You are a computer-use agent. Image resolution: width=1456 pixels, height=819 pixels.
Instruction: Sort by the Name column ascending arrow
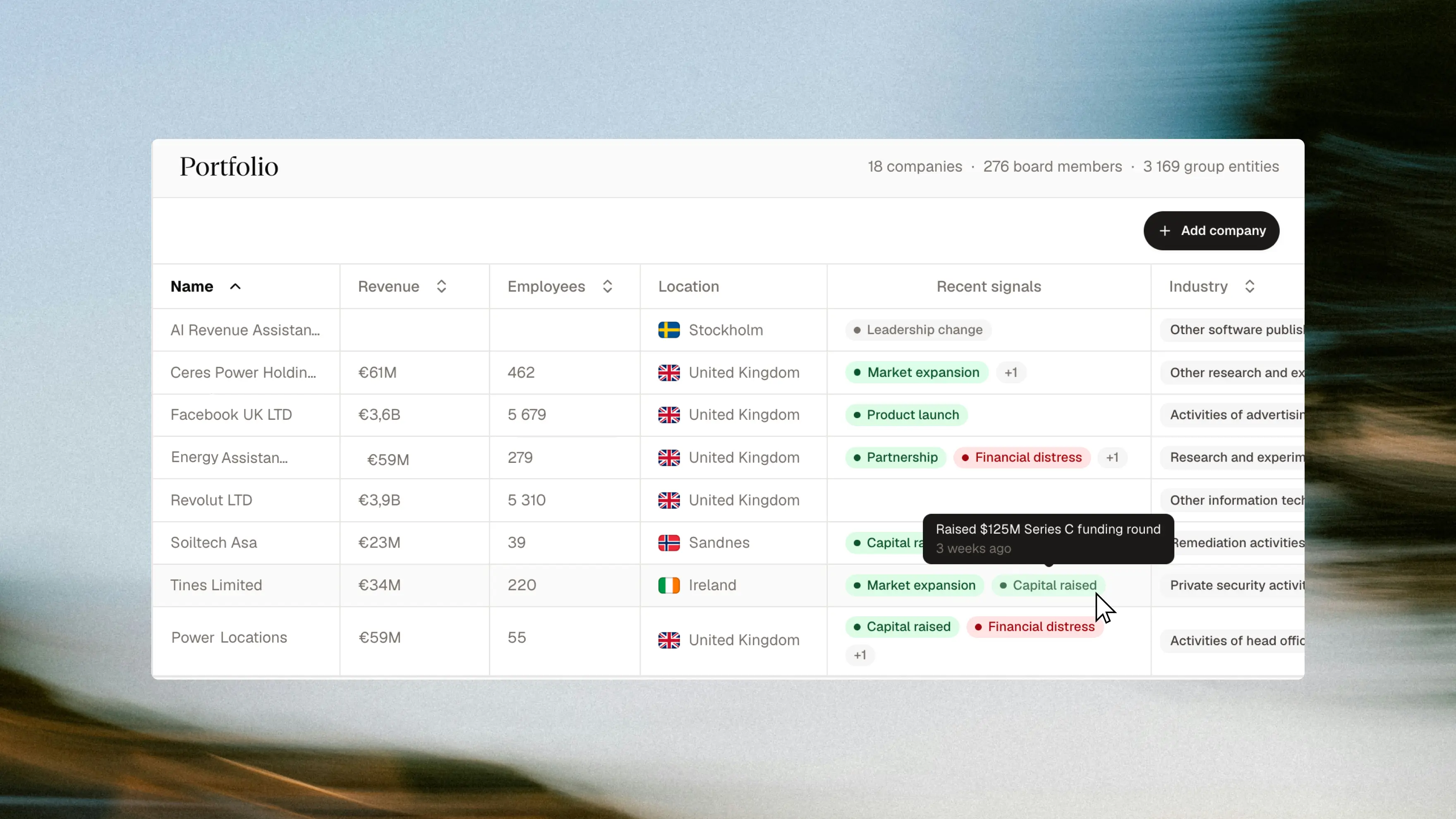pos(235,287)
